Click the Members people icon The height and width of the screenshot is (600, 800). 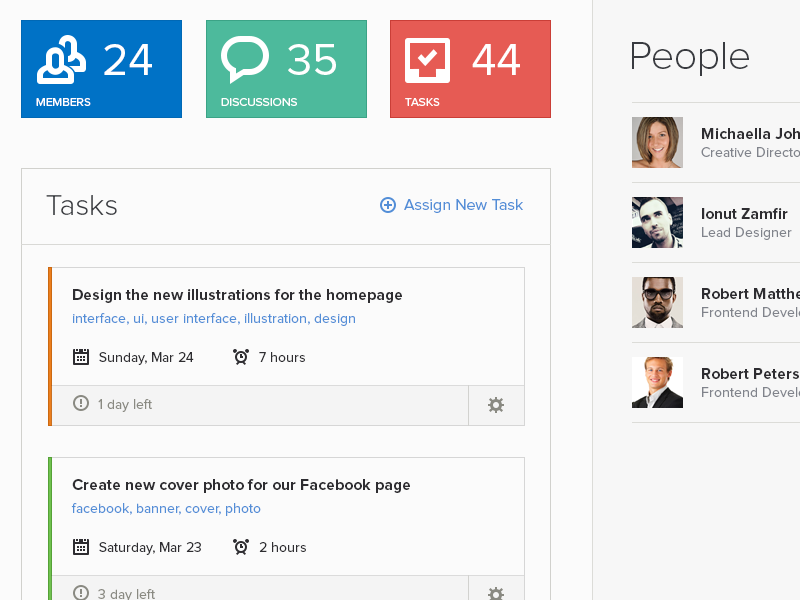click(x=60, y=60)
